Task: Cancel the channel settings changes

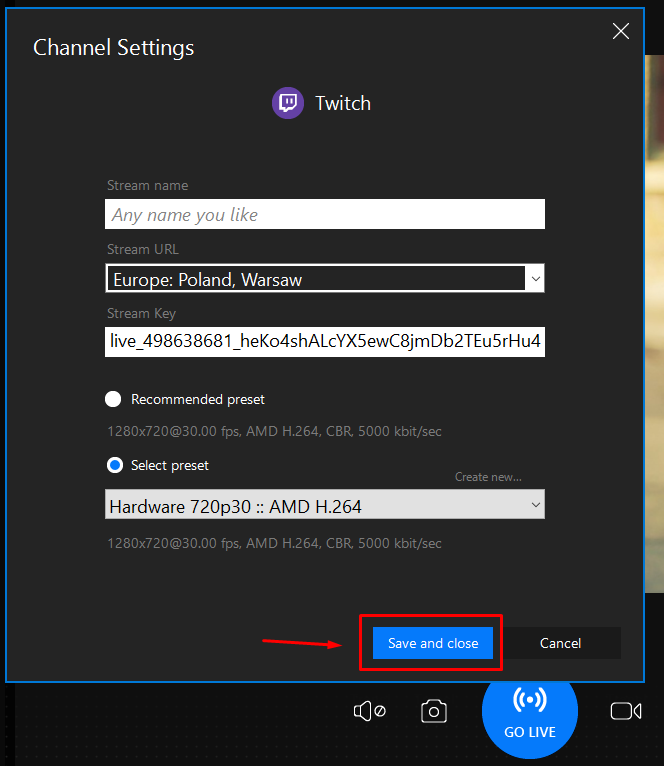Action: (x=560, y=643)
